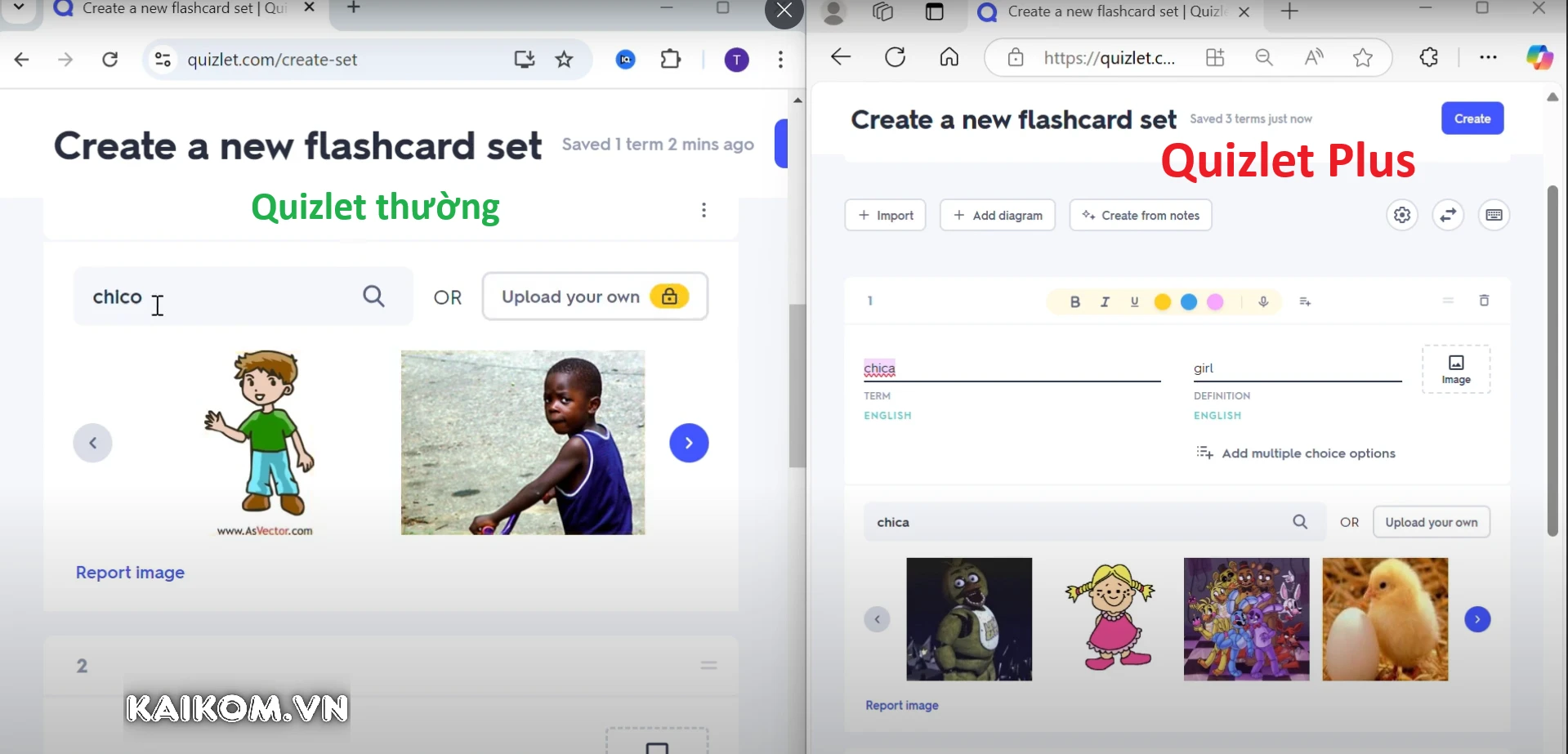The image size is (1568, 754).
Task: Select the baby chick image thumbnail
Action: (x=1384, y=619)
